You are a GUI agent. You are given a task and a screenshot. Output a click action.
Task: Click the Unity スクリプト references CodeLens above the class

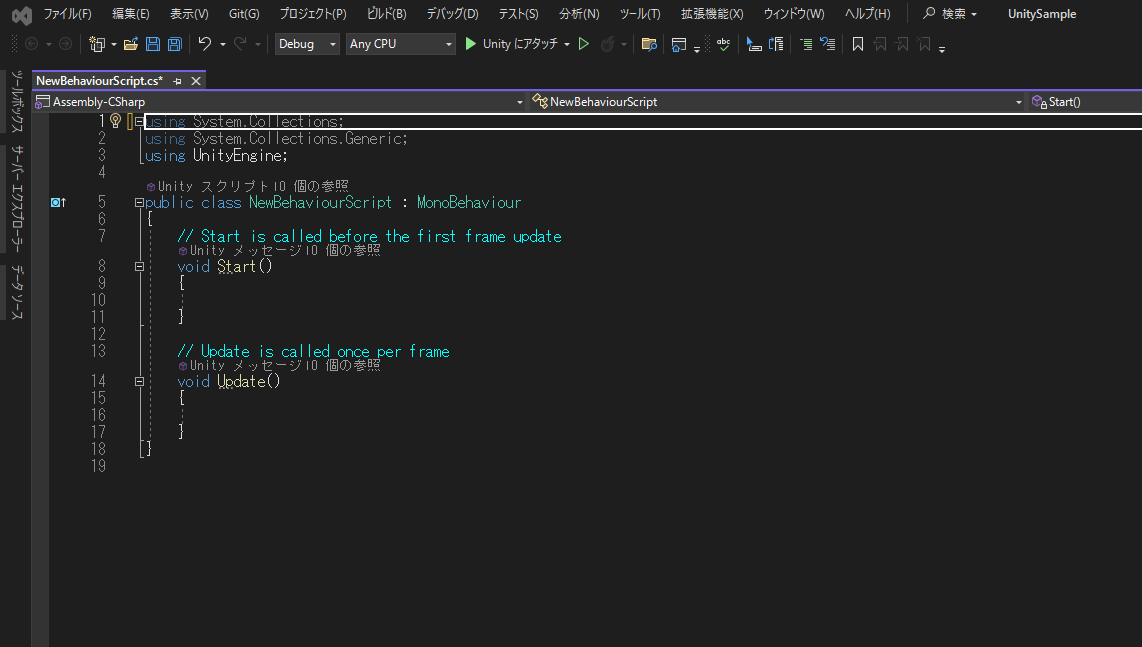[x=248, y=187]
